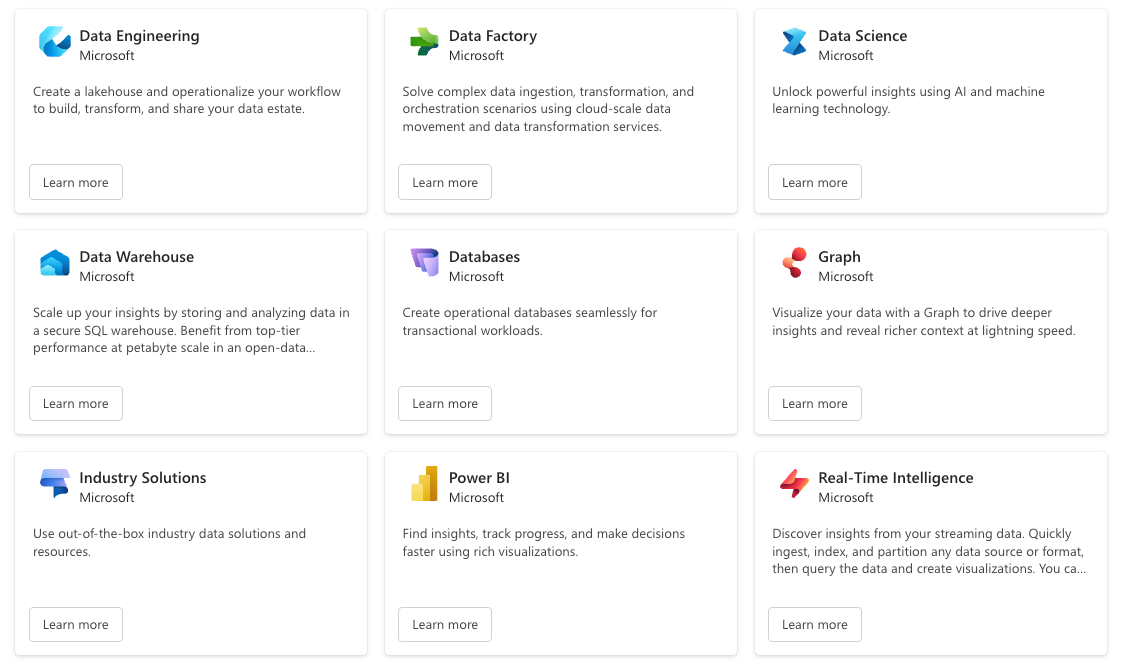
Task: Click the 'Solve complex data ingestion' description
Action: 548,109
